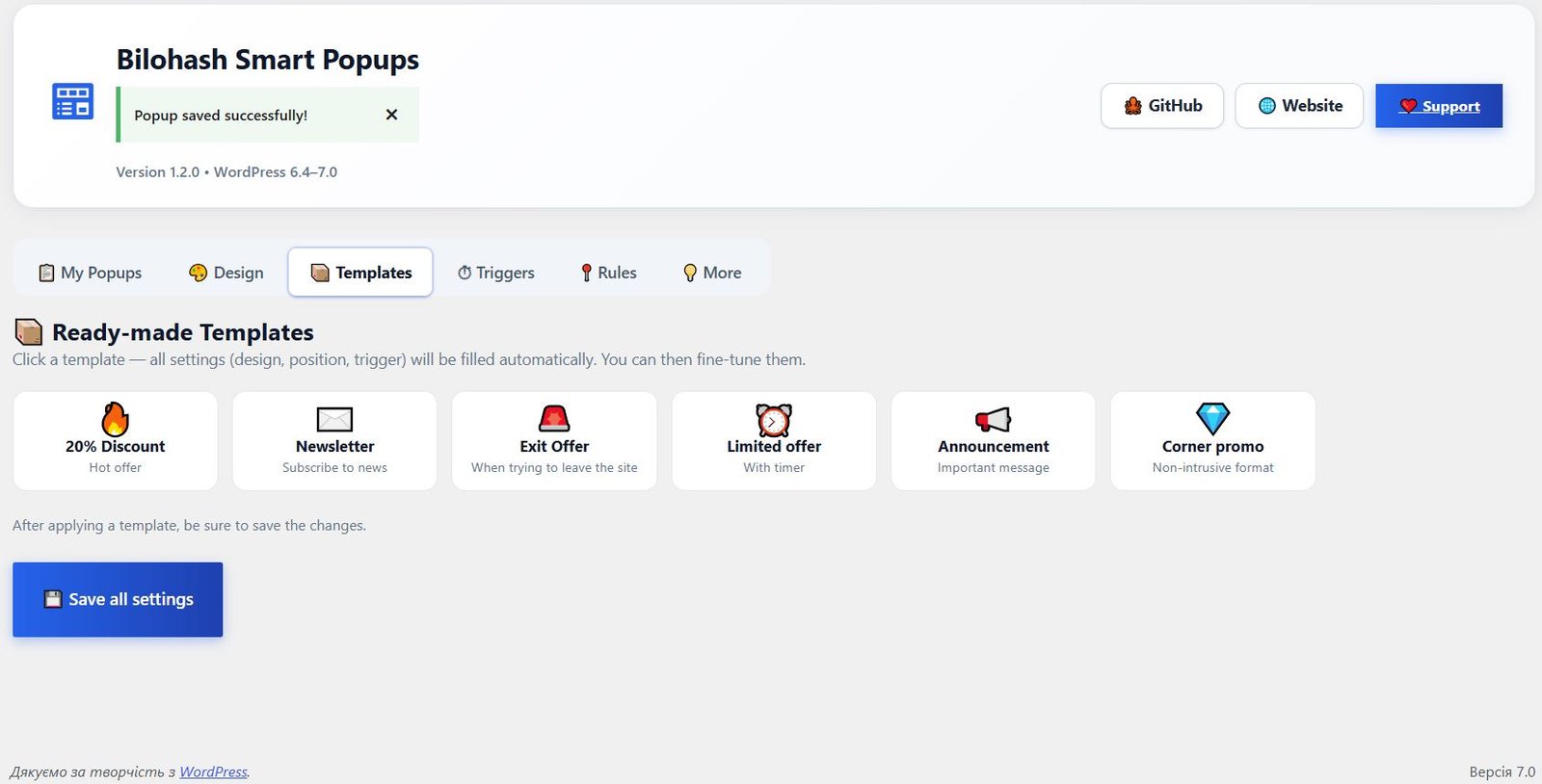Click the 'Version 1.2.0 • WordPress 6.4–7.0' text
This screenshot has height=784, width=1542.
pyautogui.click(x=226, y=172)
